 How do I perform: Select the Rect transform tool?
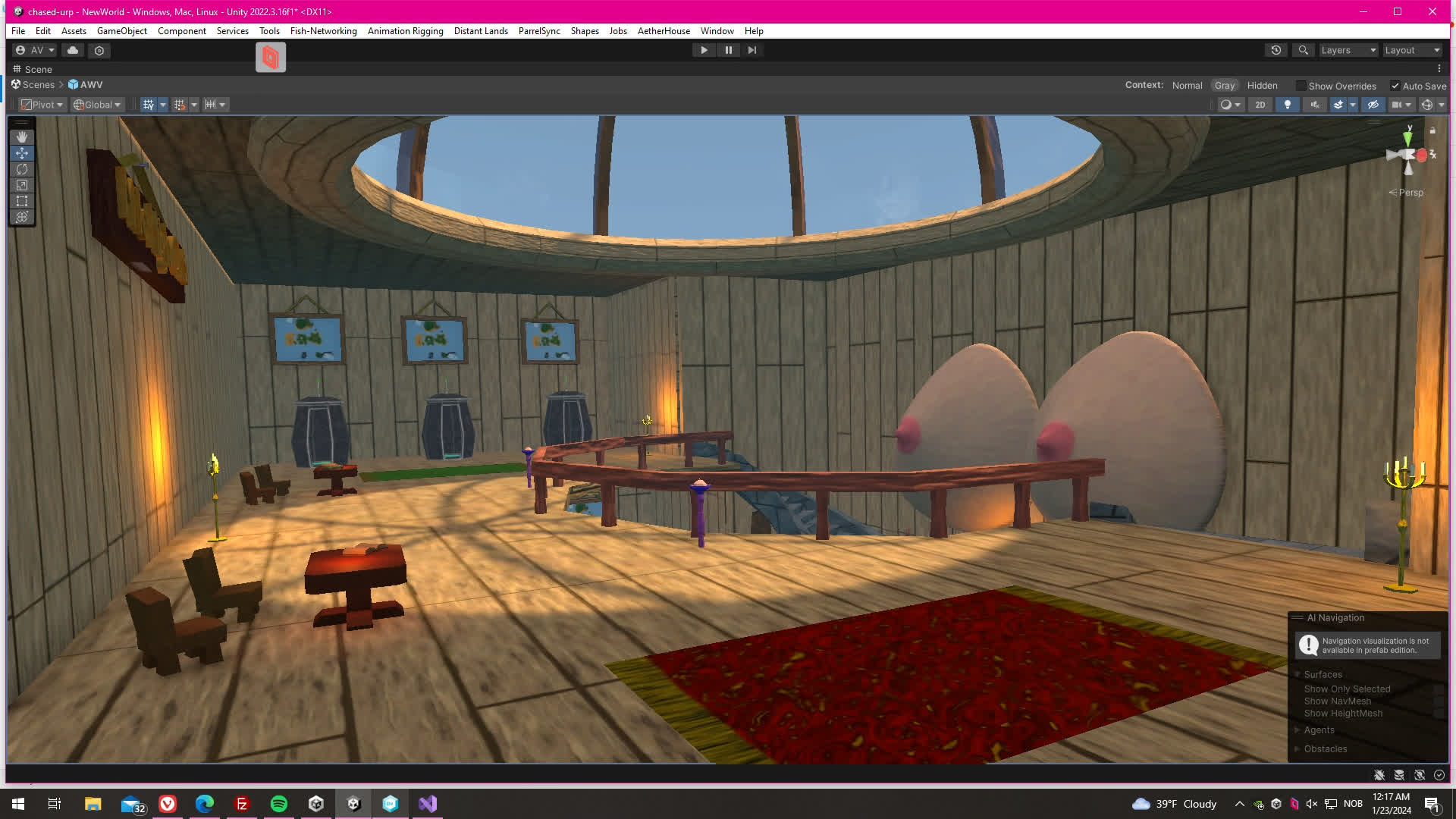click(x=22, y=201)
